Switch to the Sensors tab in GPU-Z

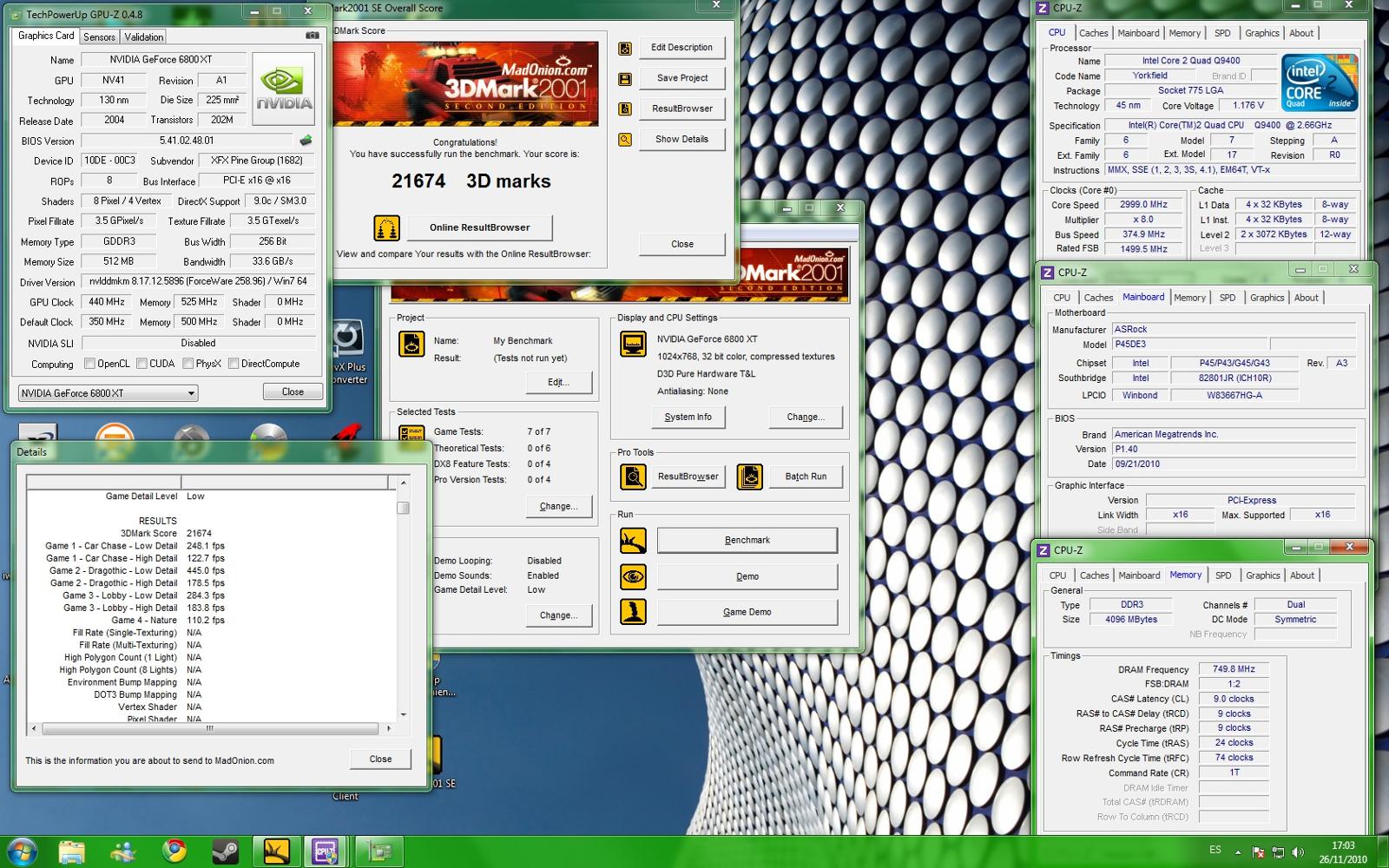[x=99, y=36]
